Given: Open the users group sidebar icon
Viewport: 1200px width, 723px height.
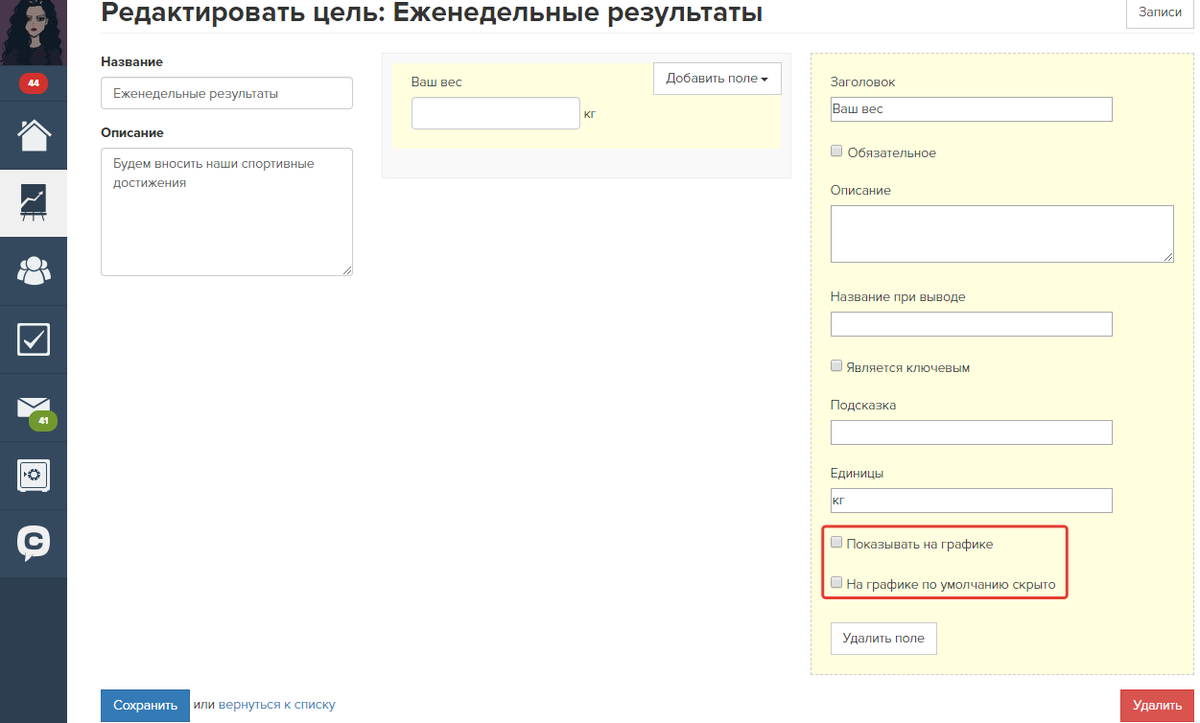Looking at the screenshot, I should (33, 271).
